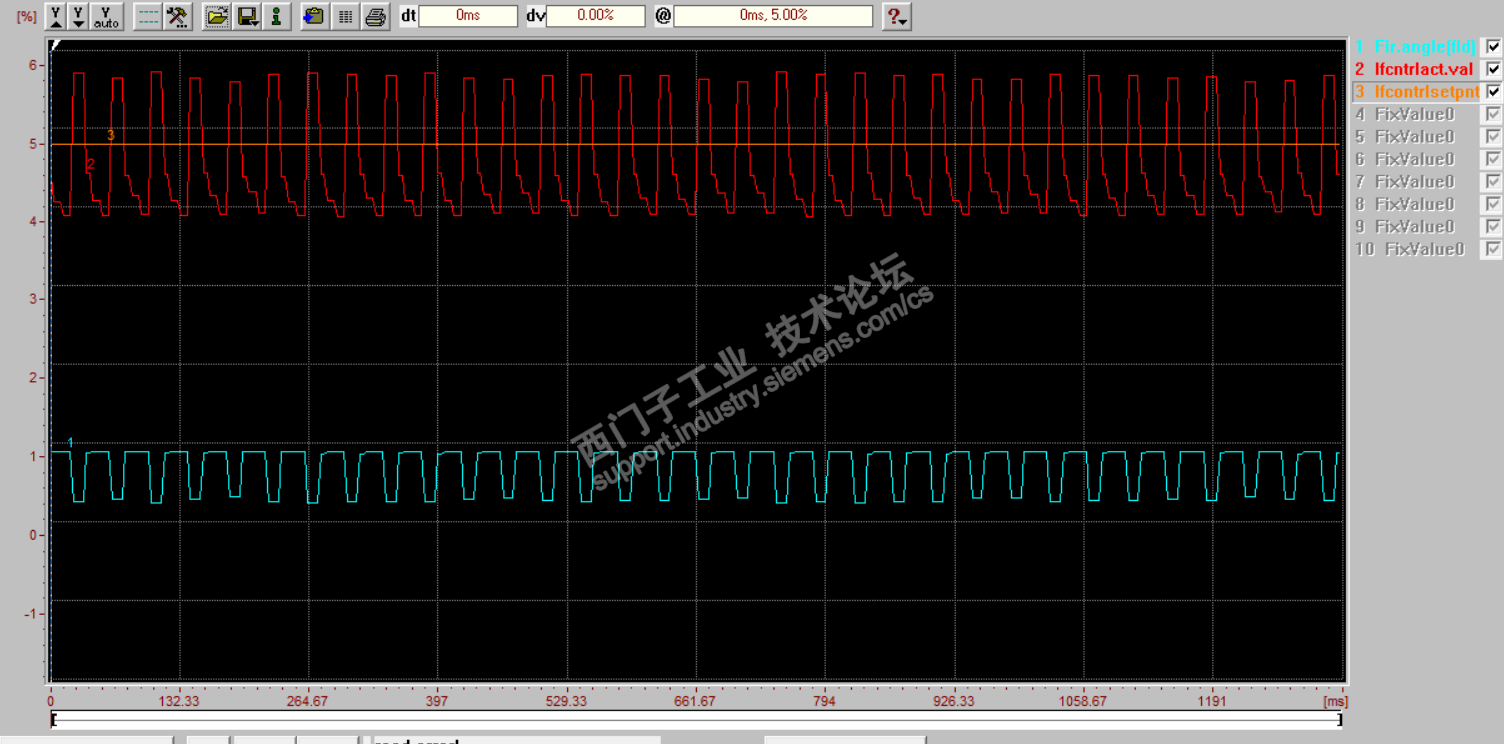This screenshot has height=744, width=1504.
Task: Toggle the checkbox for curve 10 FixValue0
Action: coord(1493,249)
